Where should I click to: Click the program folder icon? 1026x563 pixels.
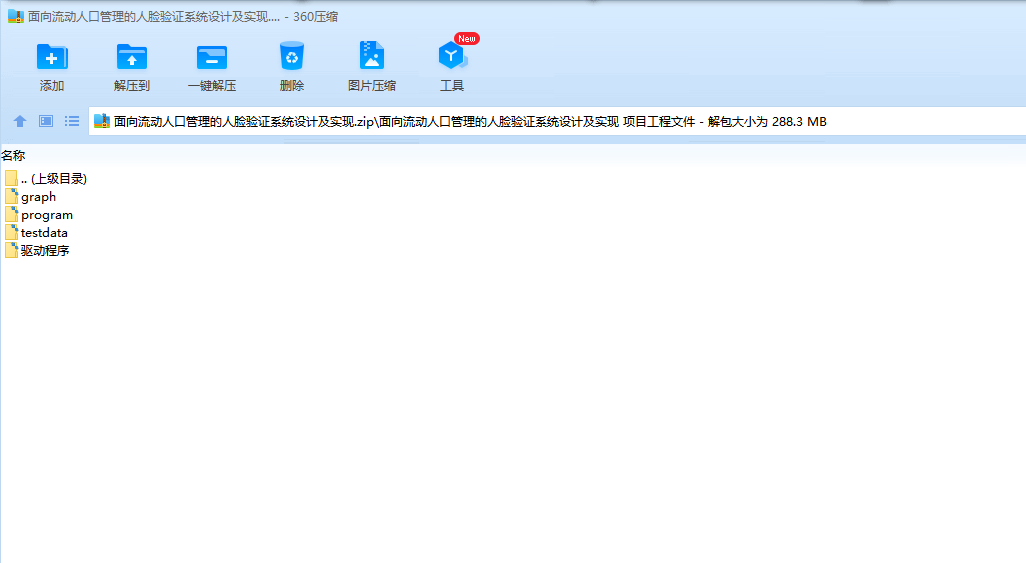pos(11,214)
